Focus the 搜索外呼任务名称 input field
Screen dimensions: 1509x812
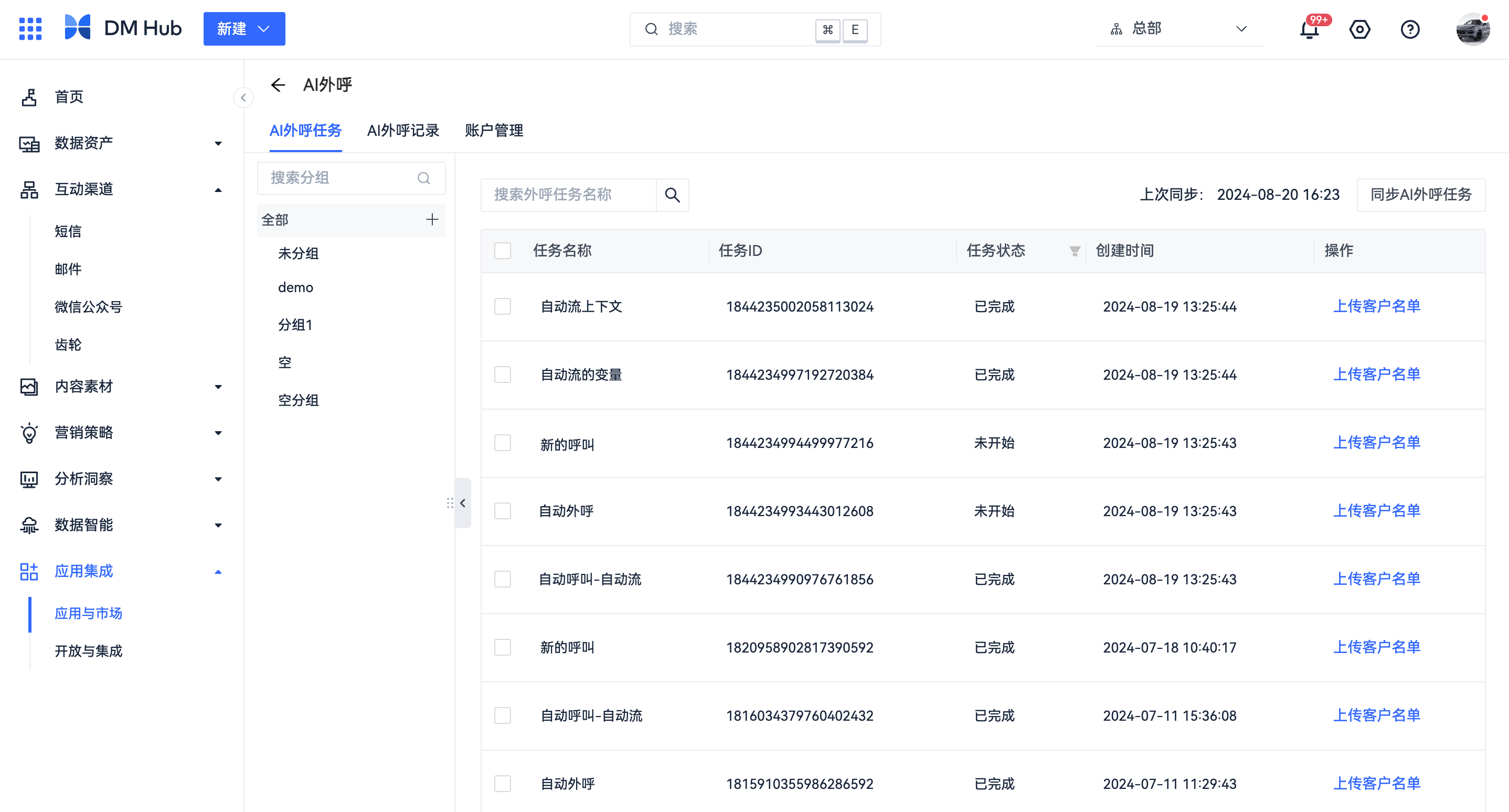pos(568,195)
